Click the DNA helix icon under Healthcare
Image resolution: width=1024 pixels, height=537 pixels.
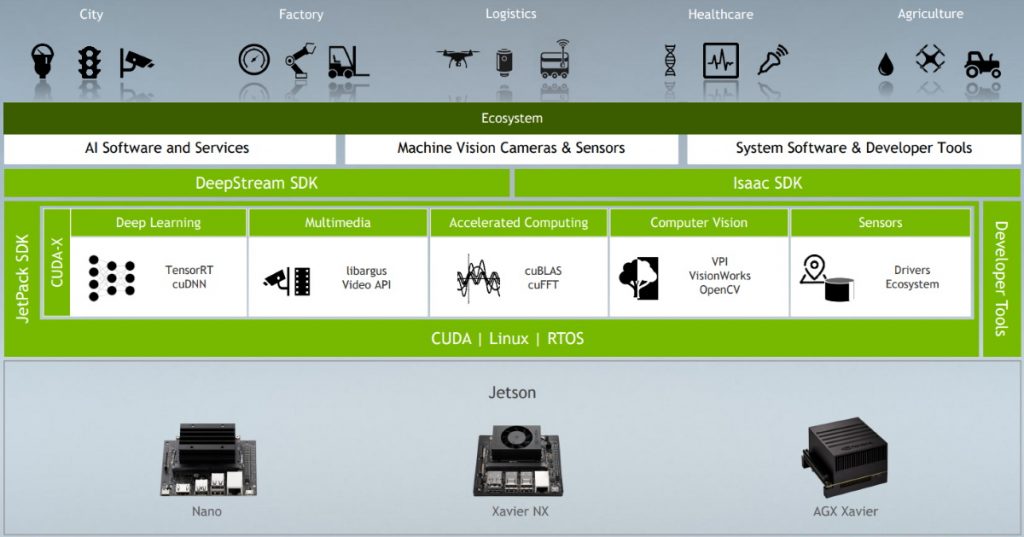(670, 61)
